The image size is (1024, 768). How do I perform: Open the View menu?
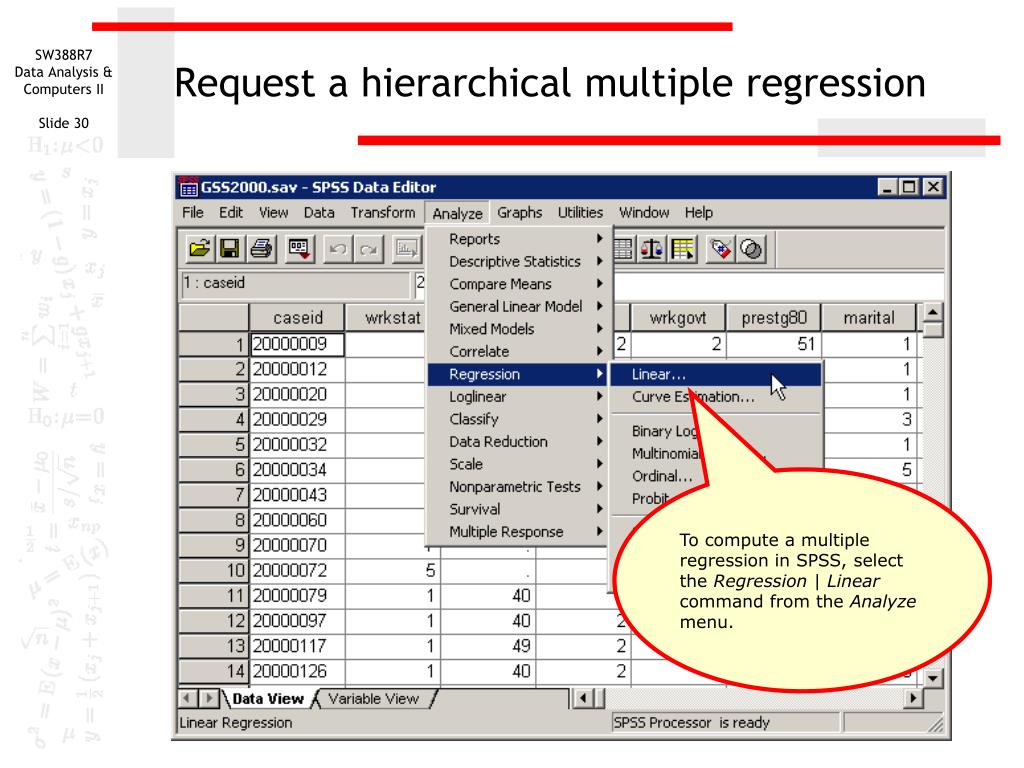(x=273, y=213)
